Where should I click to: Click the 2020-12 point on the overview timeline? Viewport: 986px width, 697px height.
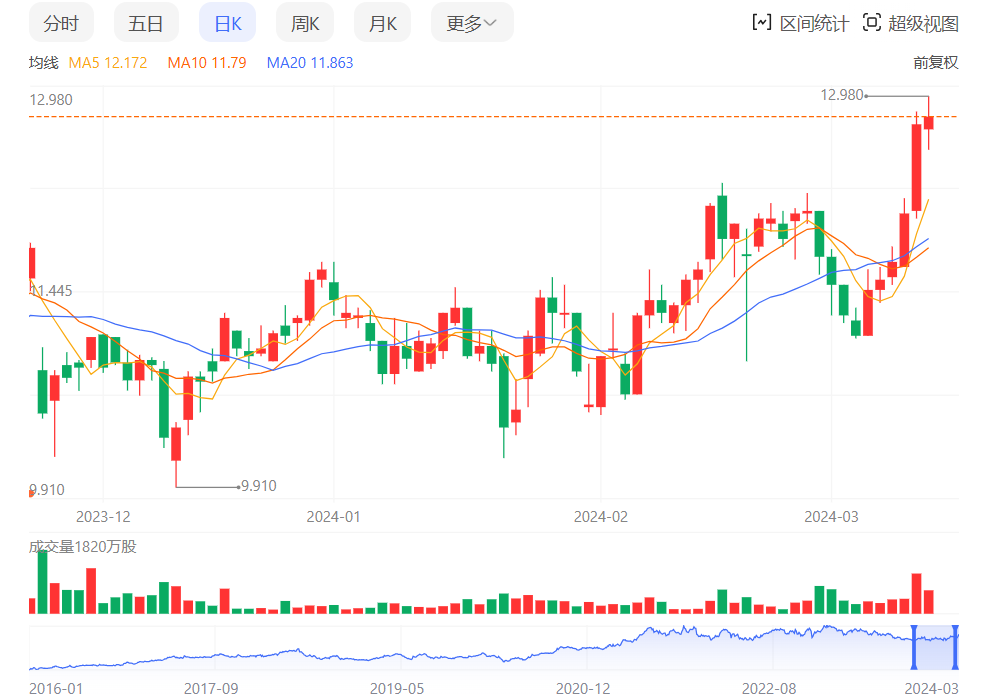point(583,688)
